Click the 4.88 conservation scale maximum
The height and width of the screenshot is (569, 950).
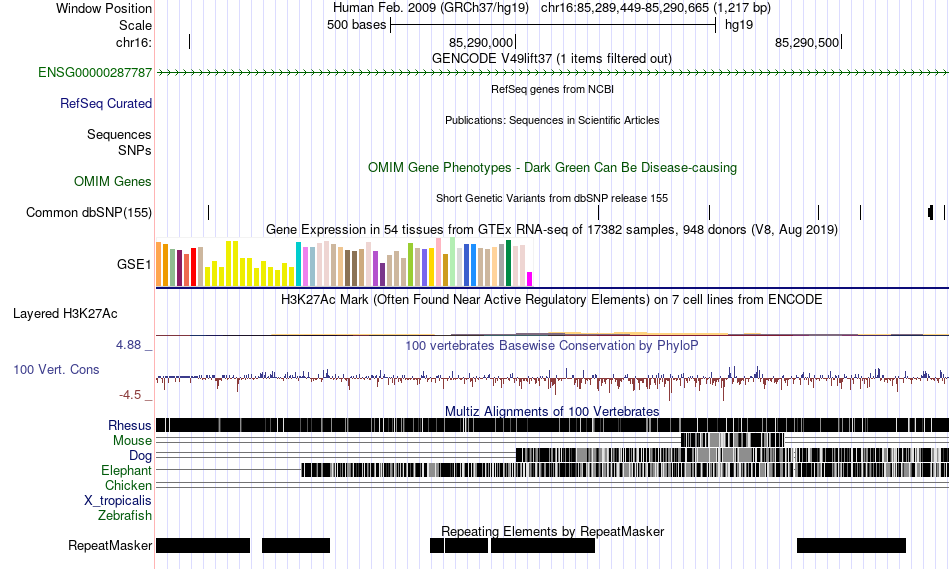[x=128, y=345]
